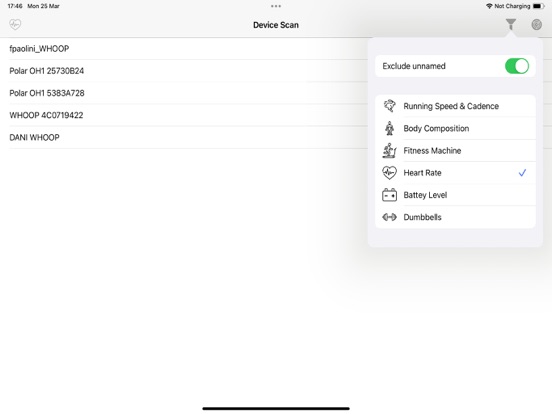Select the Fitness Machine filter label
The height and width of the screenshot is (414, 552).
(432, 150)
